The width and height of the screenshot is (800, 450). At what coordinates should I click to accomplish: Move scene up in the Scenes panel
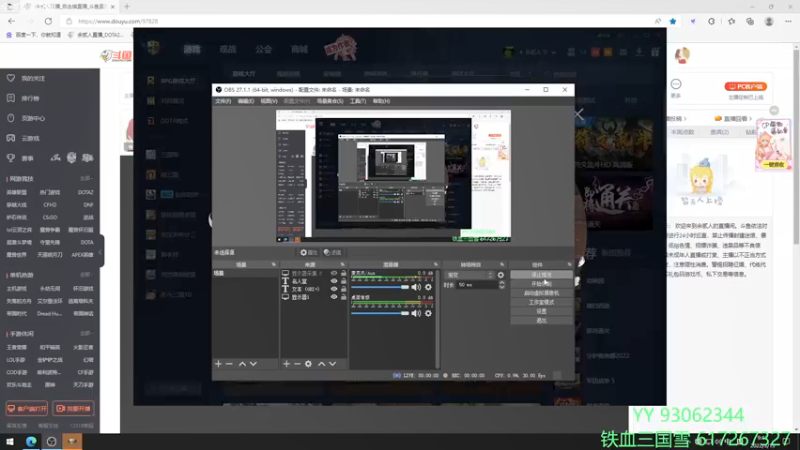(242, 364)
